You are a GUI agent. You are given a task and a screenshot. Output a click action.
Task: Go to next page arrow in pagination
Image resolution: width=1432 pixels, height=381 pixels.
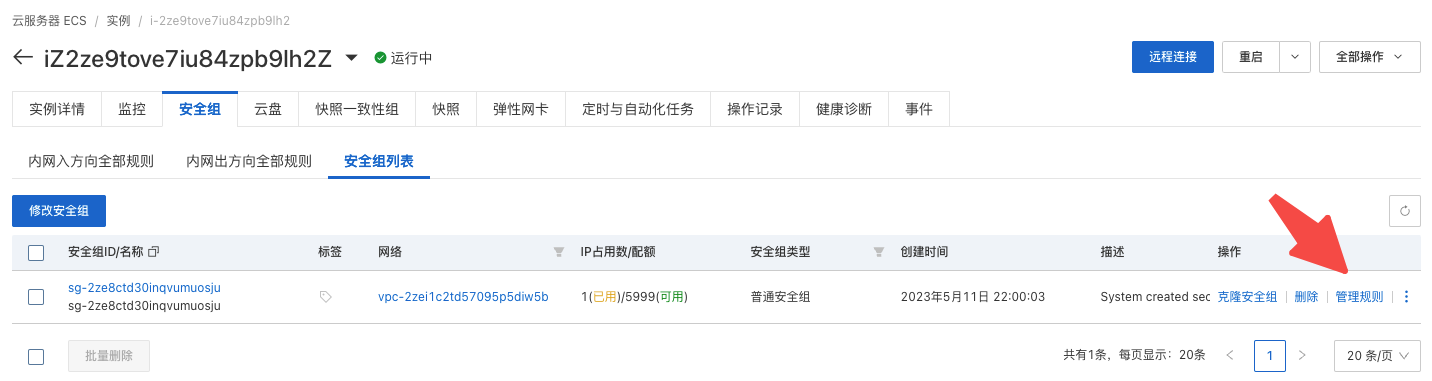1301,355
